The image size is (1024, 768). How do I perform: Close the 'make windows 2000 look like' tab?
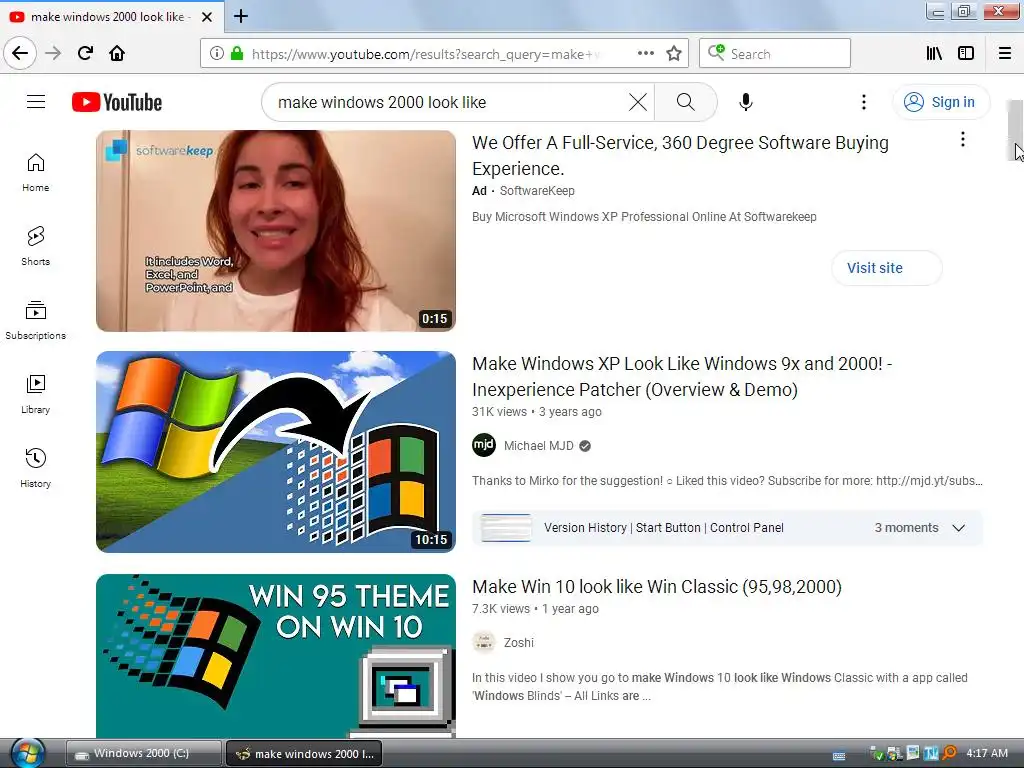207,17
